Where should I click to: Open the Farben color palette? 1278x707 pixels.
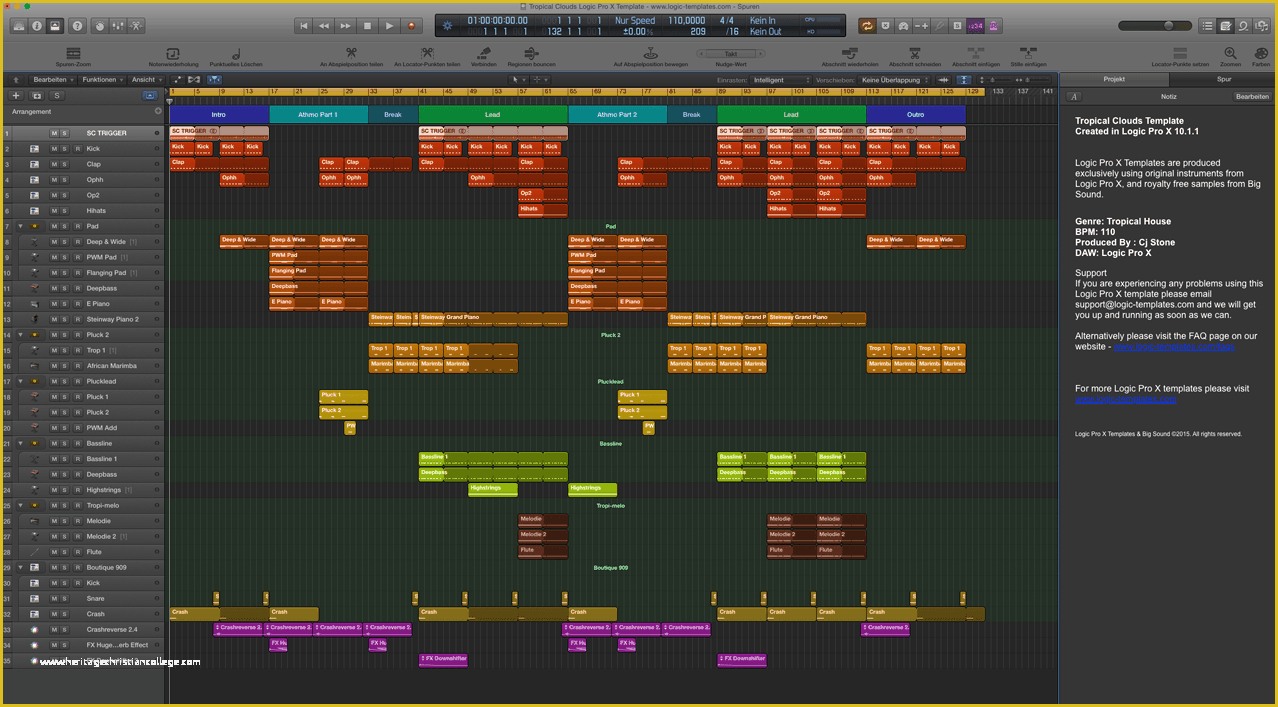coord(1259,56)
